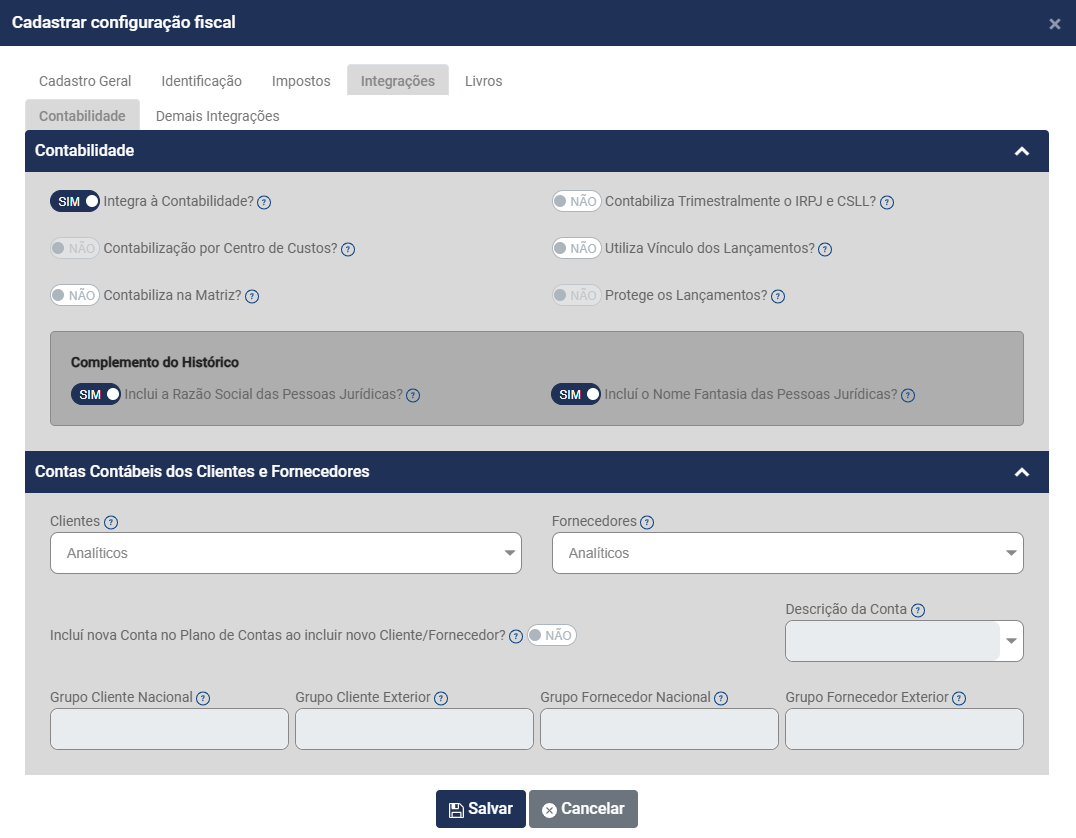Open the Fornecedores dropdown
Image resolution: width=1076 pixels, height=838 pixels.
pos(787,553)
